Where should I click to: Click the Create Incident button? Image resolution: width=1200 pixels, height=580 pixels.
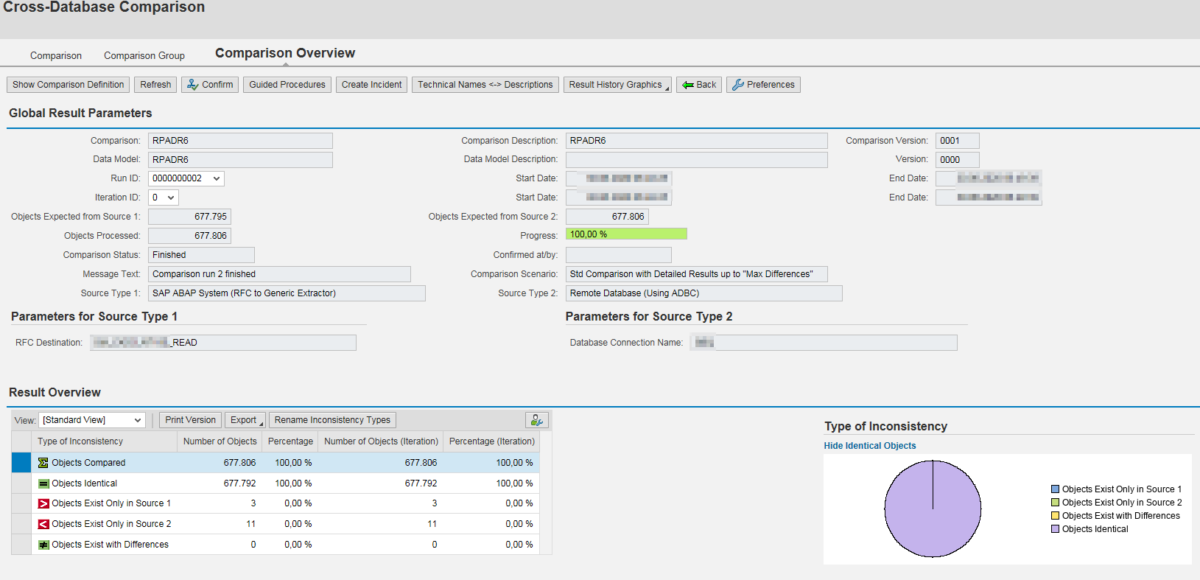371,84
